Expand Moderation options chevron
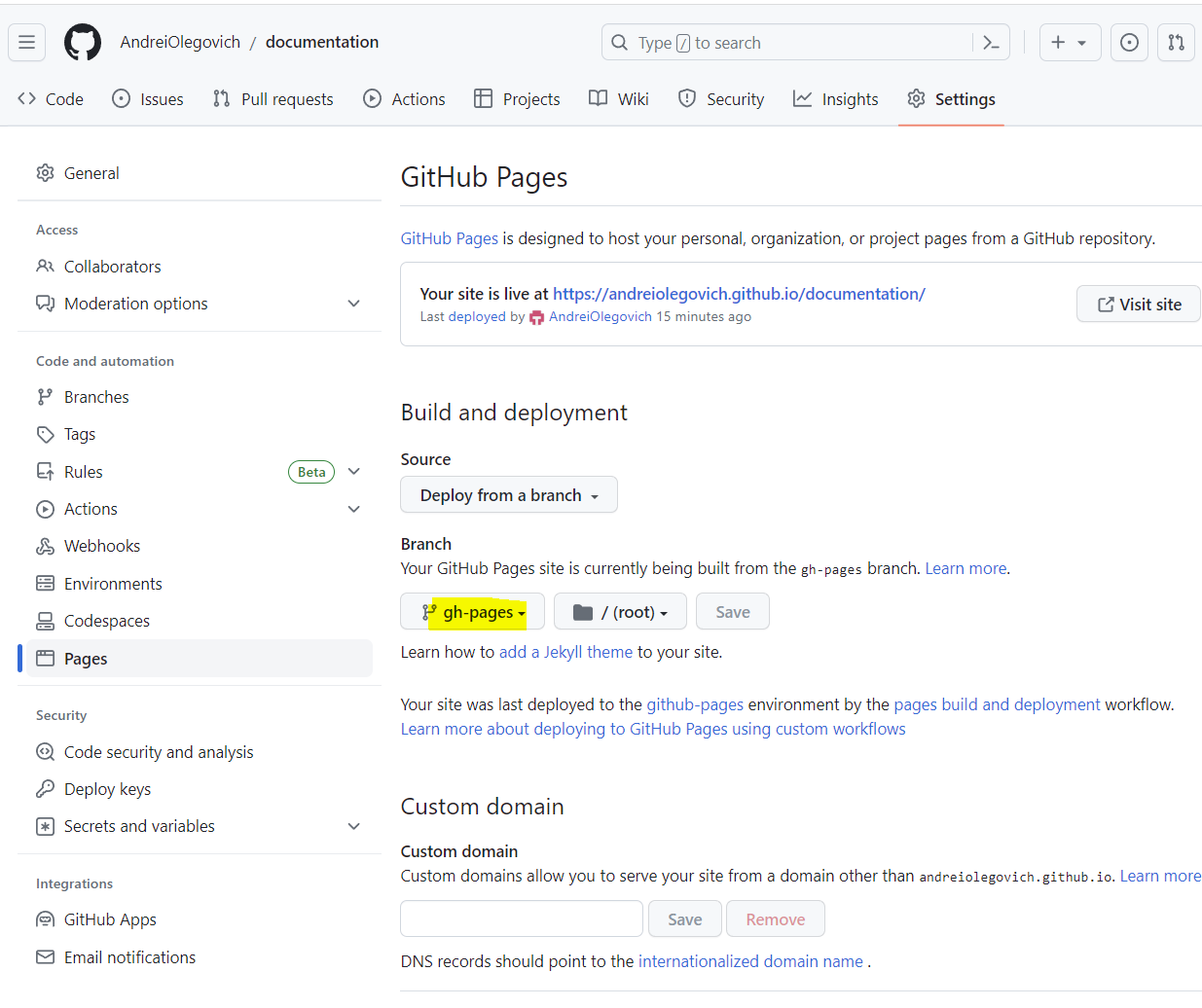1202x1008 pixels. (x=354, y=304)
